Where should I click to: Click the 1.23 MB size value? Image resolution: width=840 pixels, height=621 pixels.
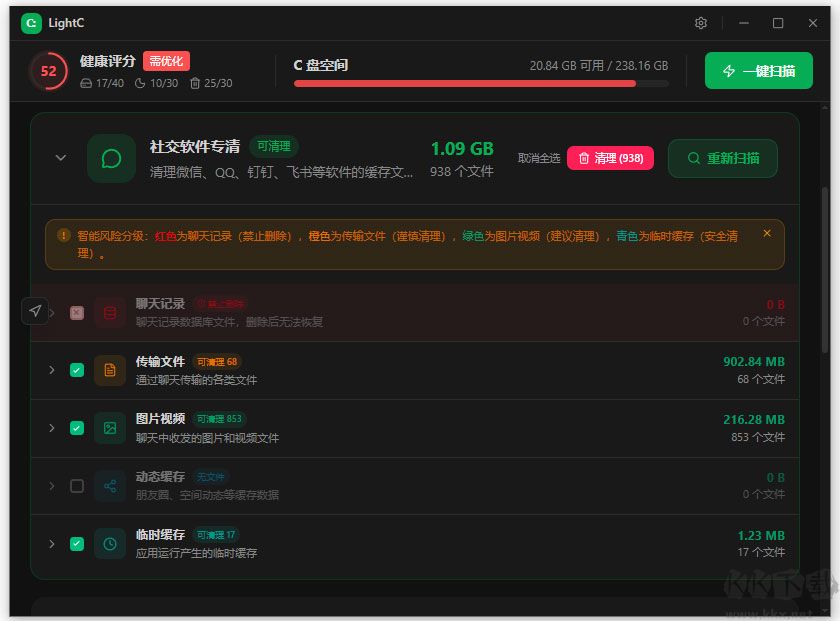tap(761, 535)
